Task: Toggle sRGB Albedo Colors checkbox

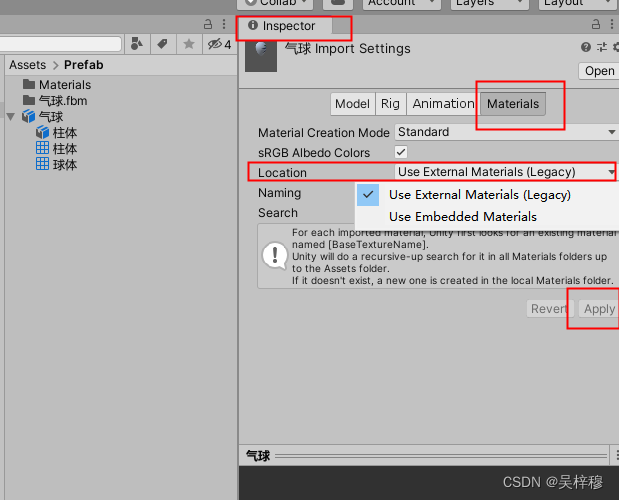Action: (x=401, y=152)
